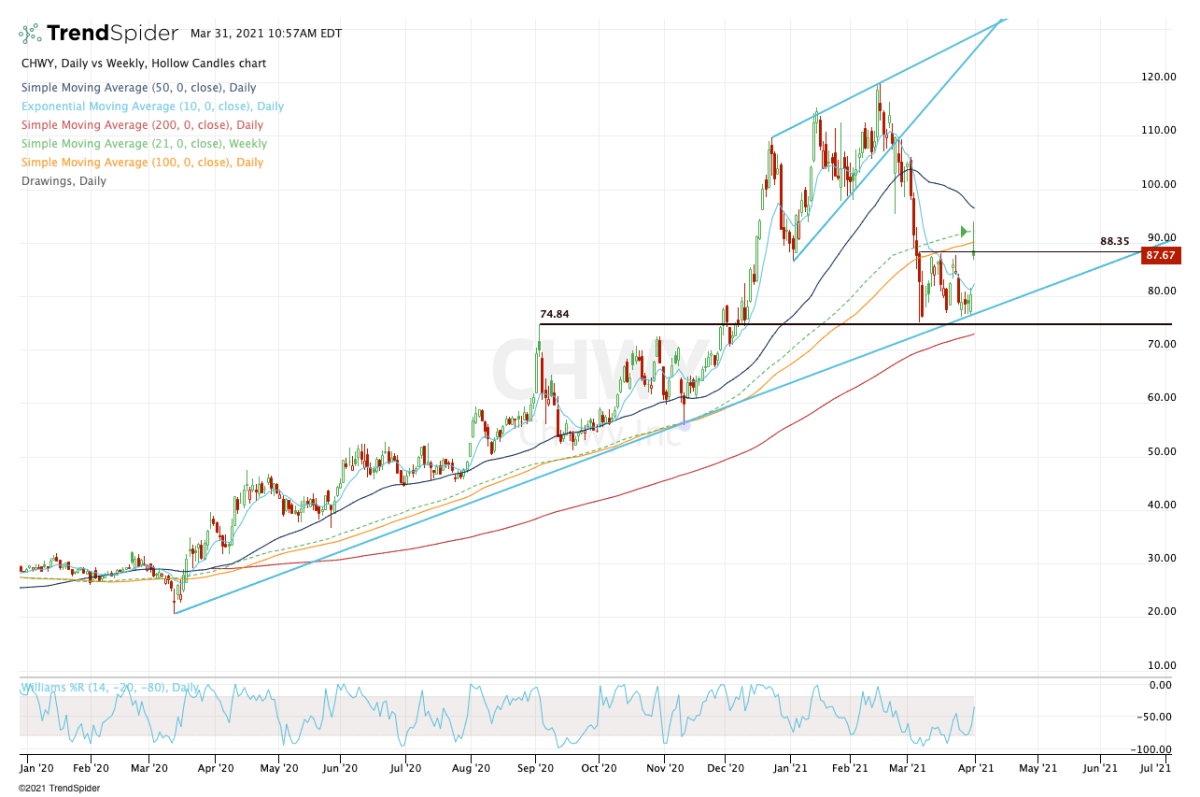Click the "Dec '20" date axis label

725,770
